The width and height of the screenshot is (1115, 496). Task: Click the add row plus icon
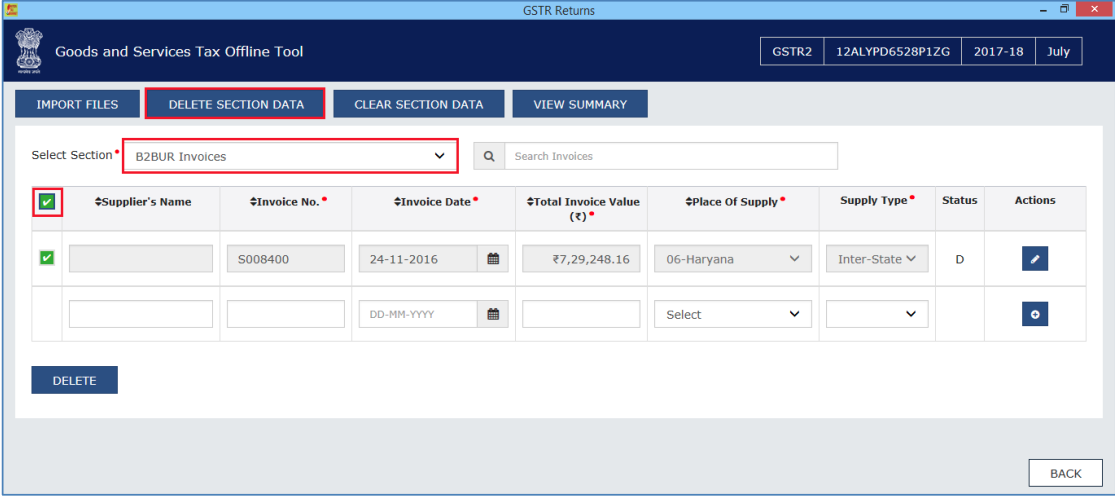1035,314
